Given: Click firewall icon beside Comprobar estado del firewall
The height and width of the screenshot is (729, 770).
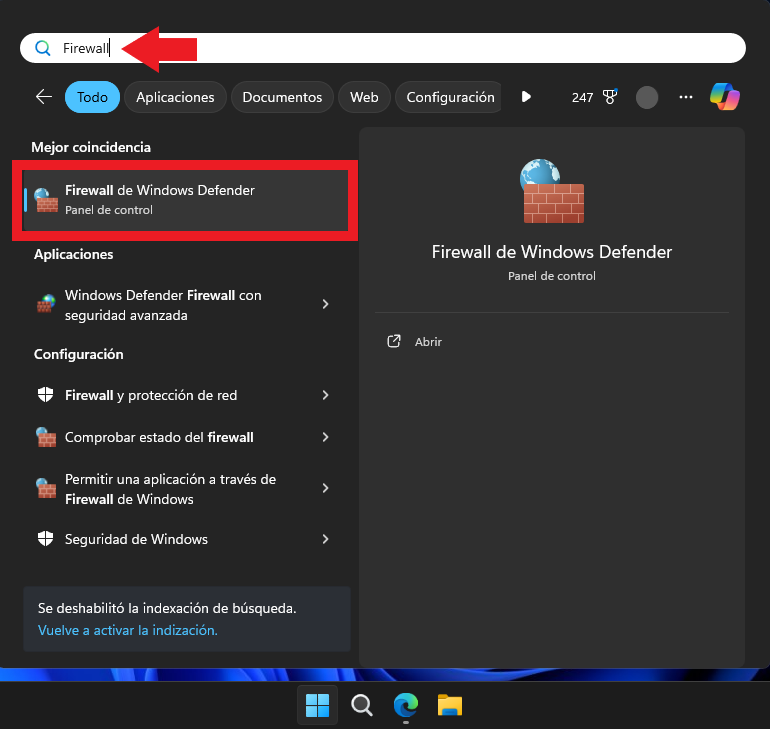Looking at the screenshot, I should pyautogui.click(x=46, y=437).
